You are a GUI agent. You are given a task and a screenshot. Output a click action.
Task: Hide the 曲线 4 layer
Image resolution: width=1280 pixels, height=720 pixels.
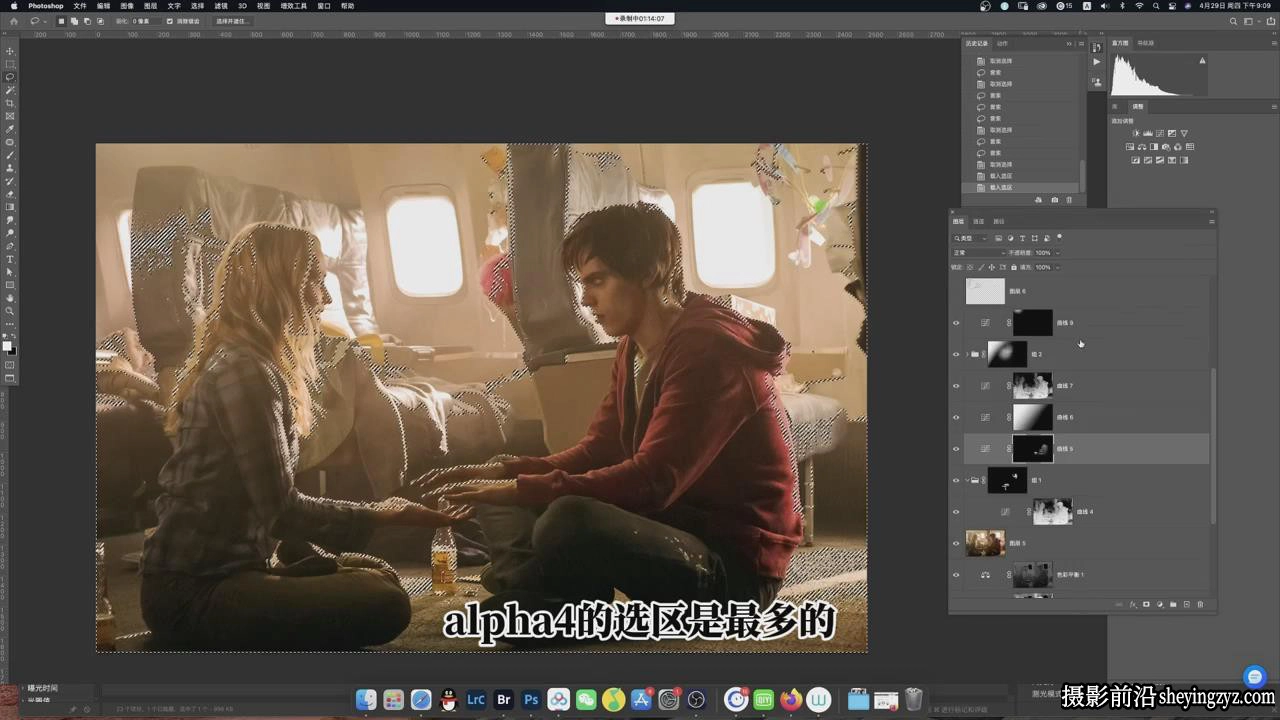tap(956, 512)
